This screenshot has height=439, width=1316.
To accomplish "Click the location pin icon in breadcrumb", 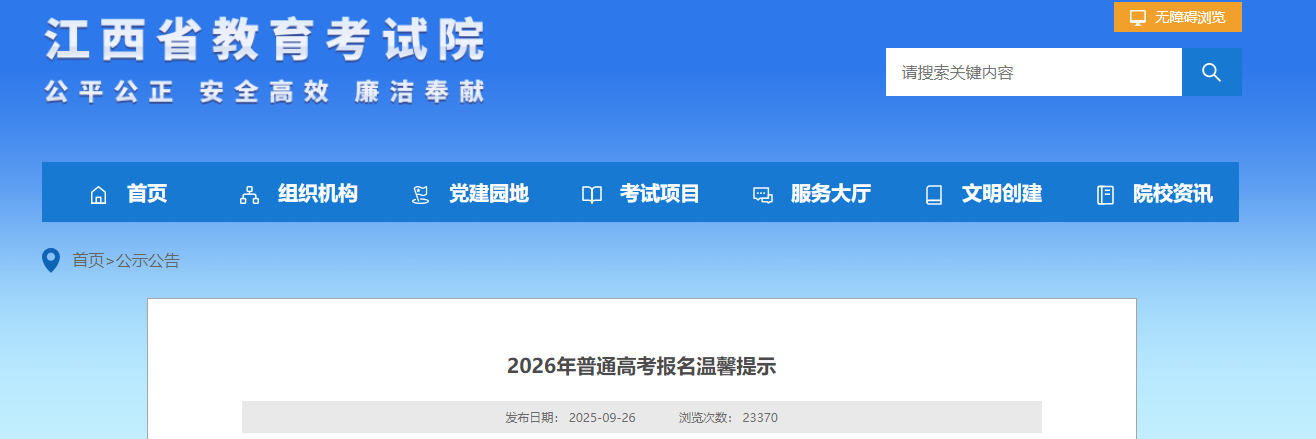I will [51, 261].
